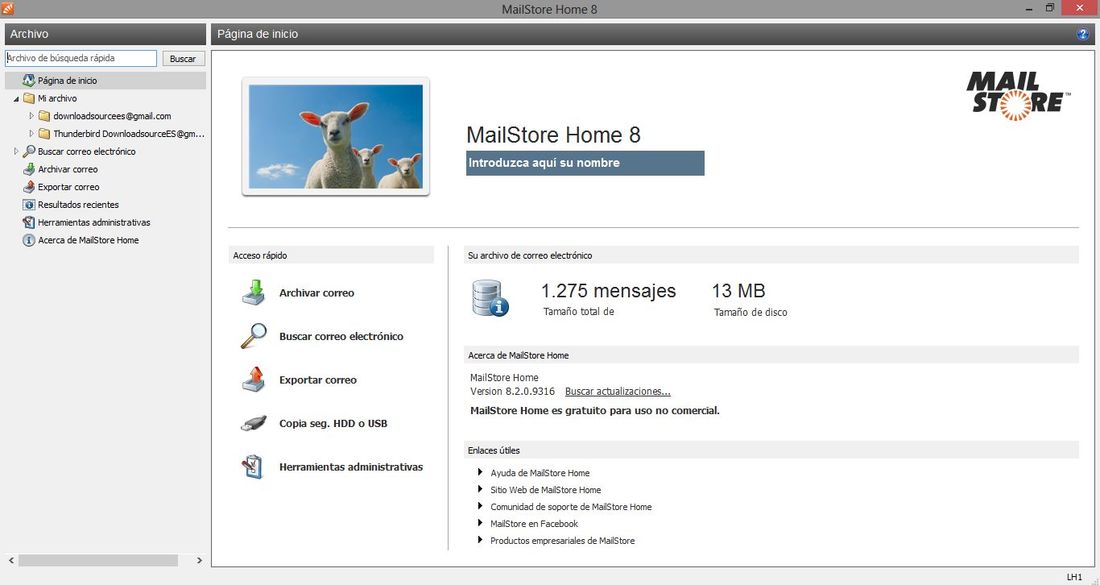
Task: Click the sheep profile picture
Action: (x=336, y=136)
